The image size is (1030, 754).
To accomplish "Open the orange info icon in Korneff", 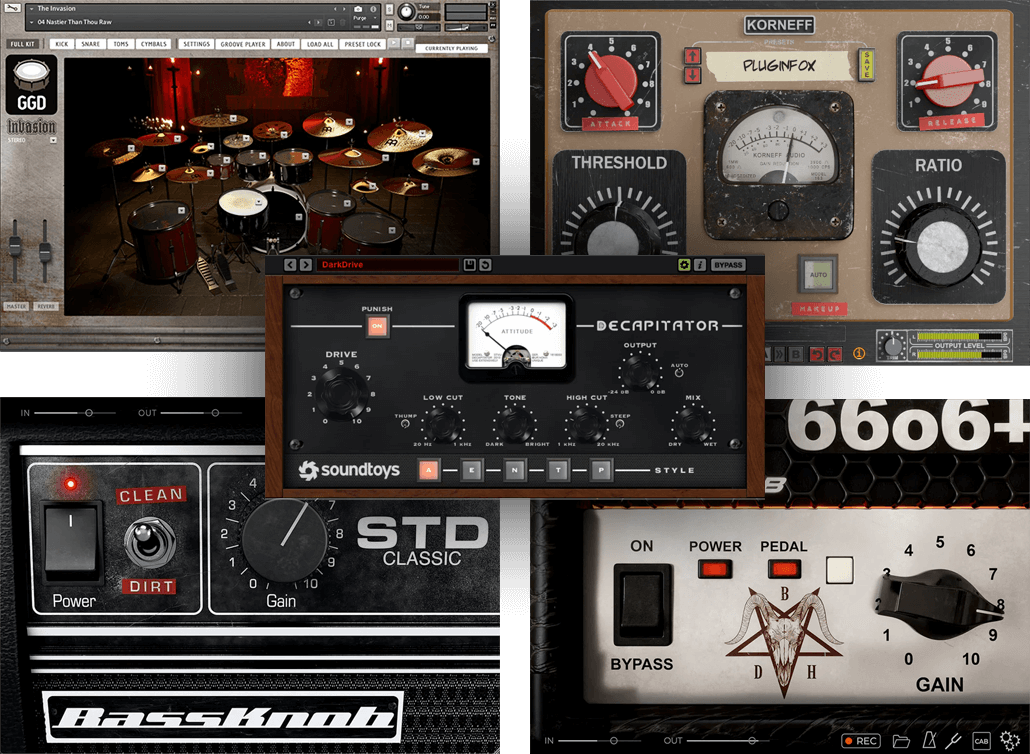I will pos(859,353).
